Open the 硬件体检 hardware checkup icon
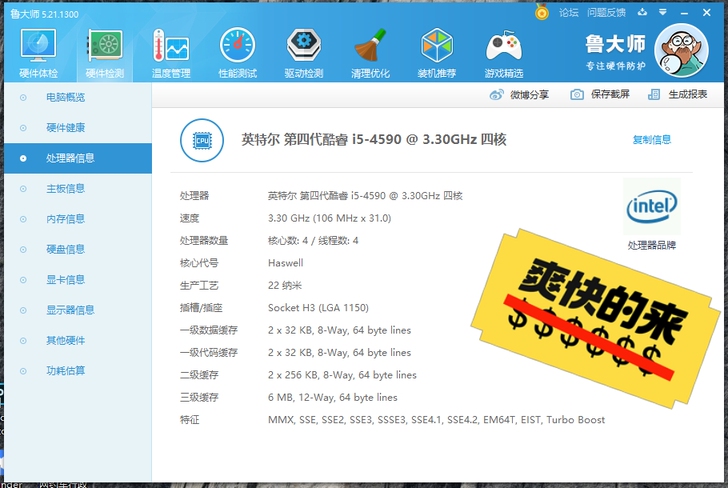728x488 pixels. point(39,53)
